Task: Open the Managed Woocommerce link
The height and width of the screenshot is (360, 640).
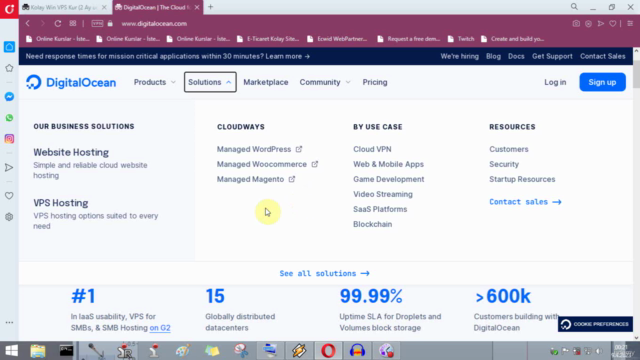Action: coord(267,164)
